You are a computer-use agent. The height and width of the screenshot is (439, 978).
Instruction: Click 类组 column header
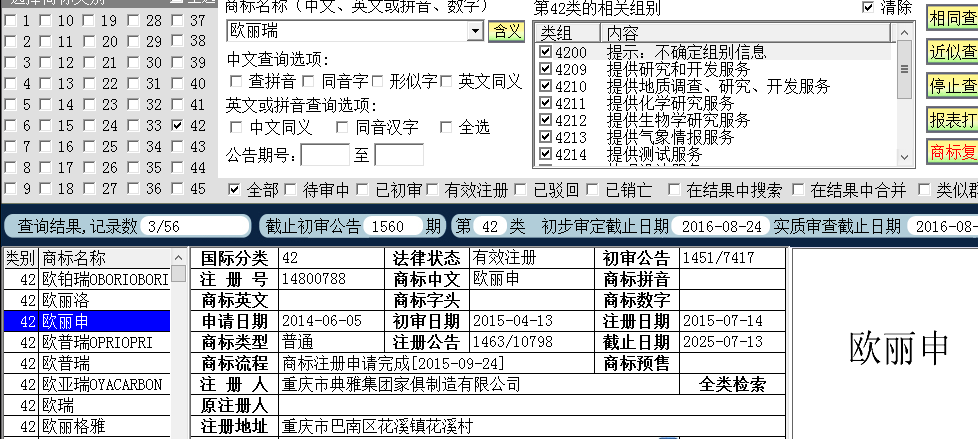pos(568,32)
